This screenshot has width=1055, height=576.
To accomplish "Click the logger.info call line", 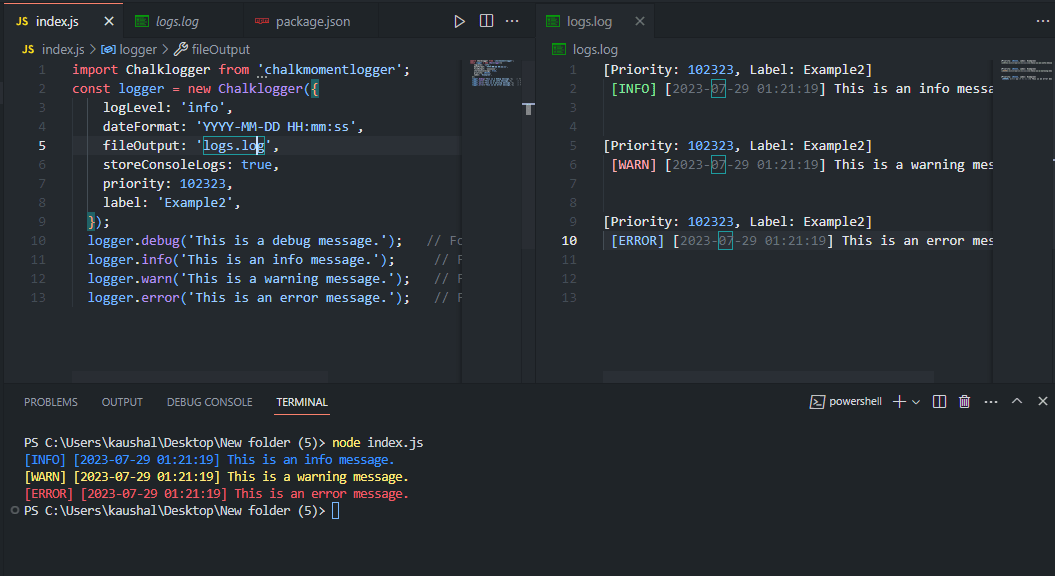I will click(x=241, y=260).
